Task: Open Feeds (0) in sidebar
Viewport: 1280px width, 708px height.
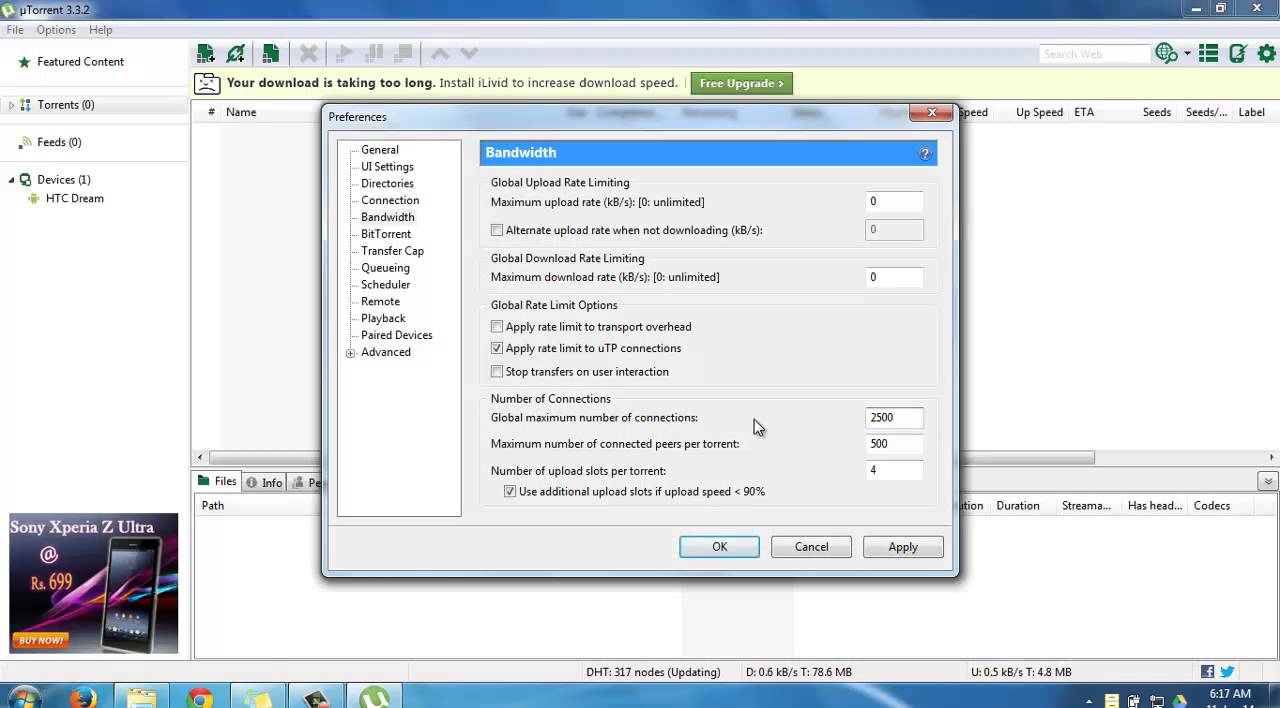Action: pyautogui.click(x=59, y=143)
